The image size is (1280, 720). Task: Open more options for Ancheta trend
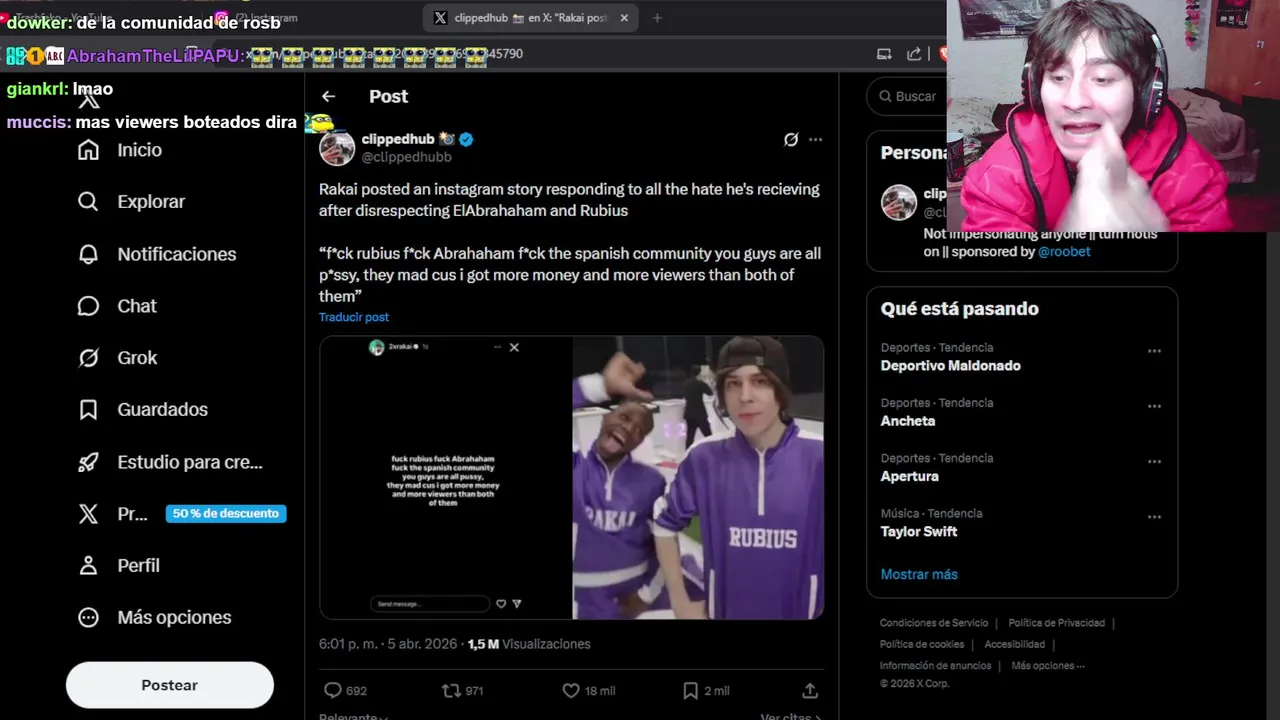coord(1154,406)
